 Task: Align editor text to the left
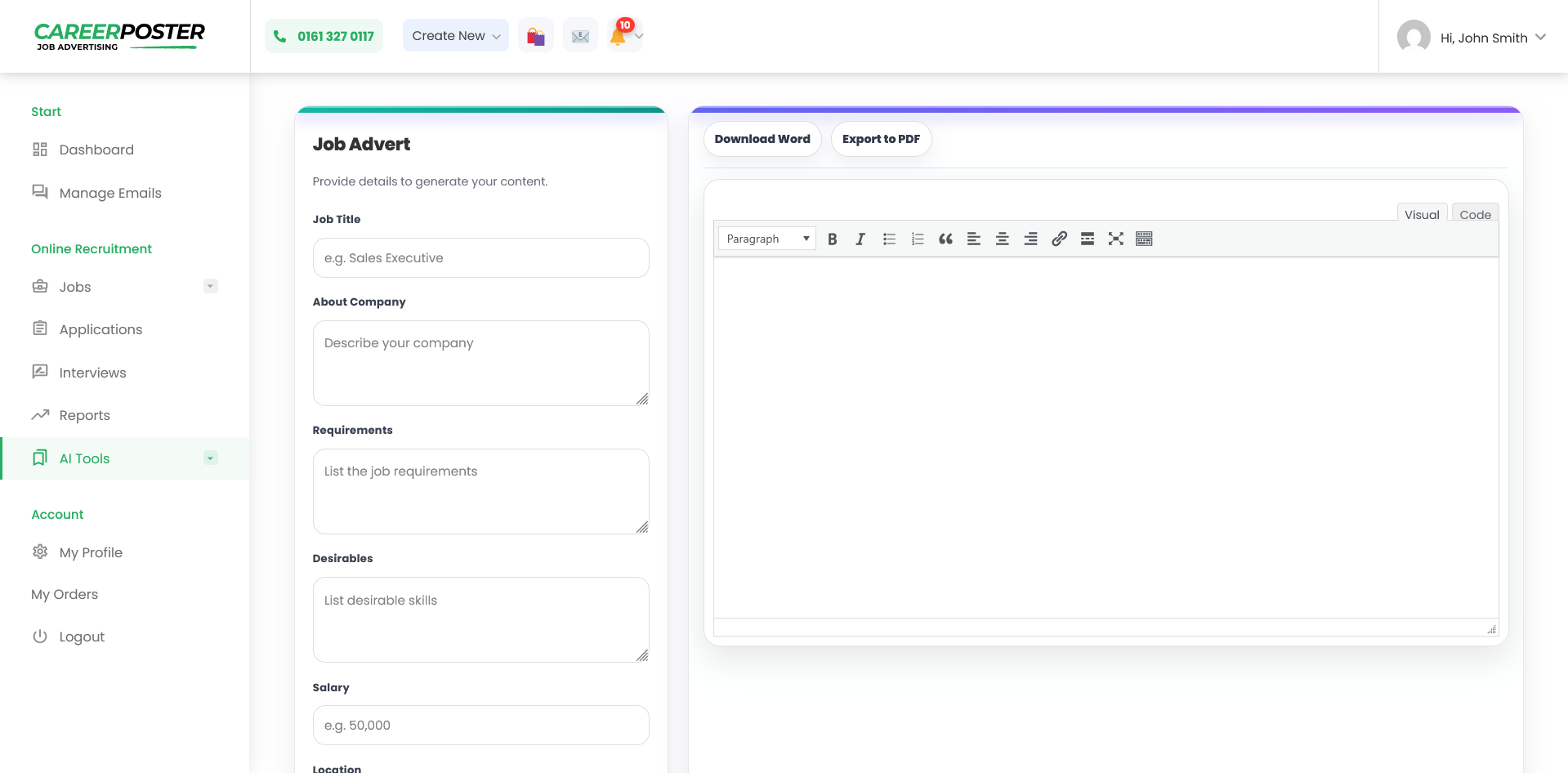click(974, 239)
